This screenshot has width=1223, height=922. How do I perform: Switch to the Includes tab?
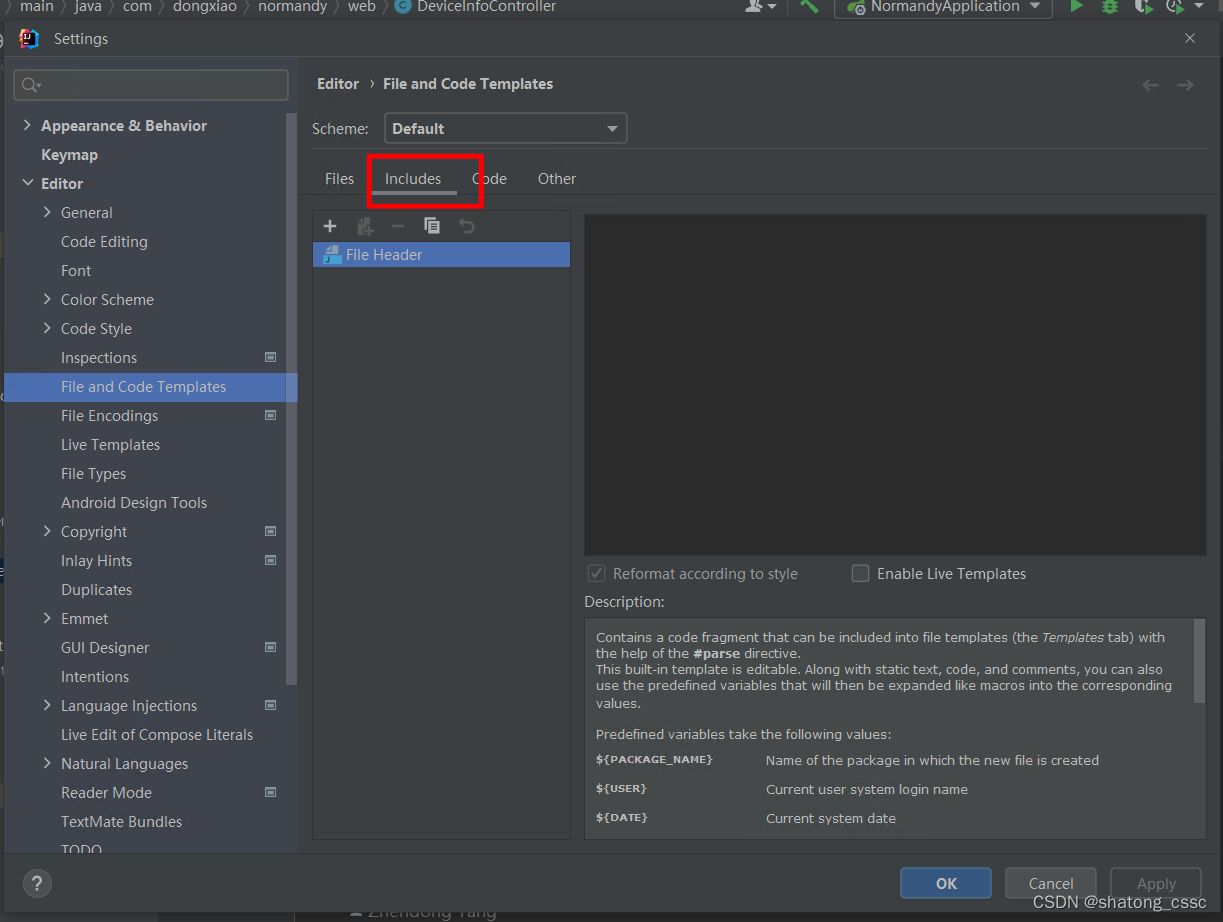[x=413, y=178]
